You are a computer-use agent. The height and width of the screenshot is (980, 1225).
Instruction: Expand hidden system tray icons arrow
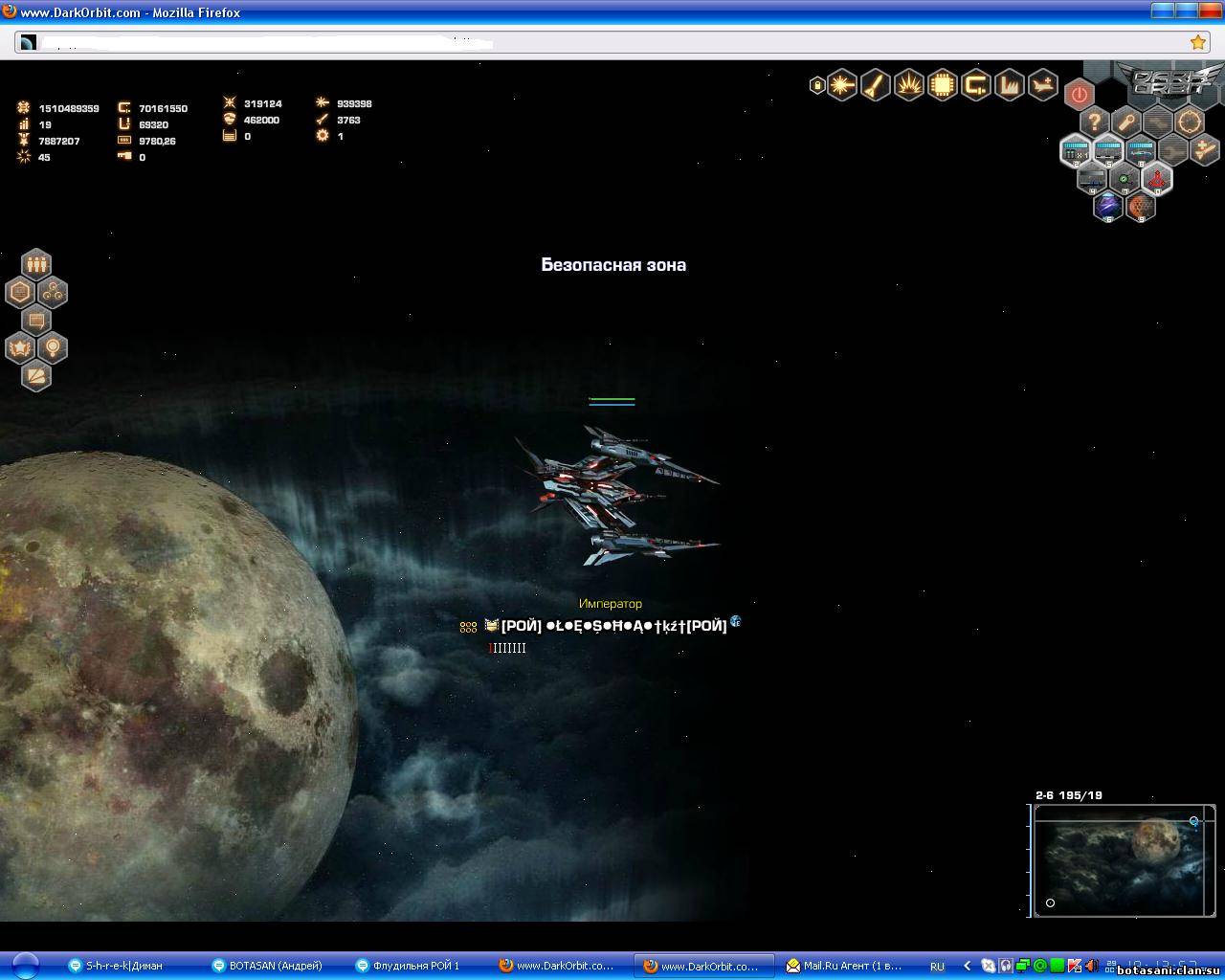[x=967, y=967]
